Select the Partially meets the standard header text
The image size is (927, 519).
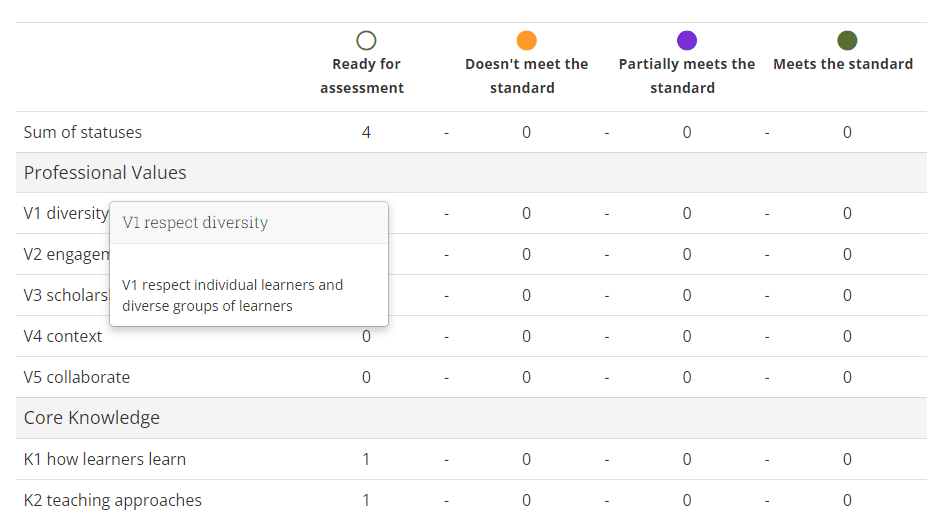(686, 76)
